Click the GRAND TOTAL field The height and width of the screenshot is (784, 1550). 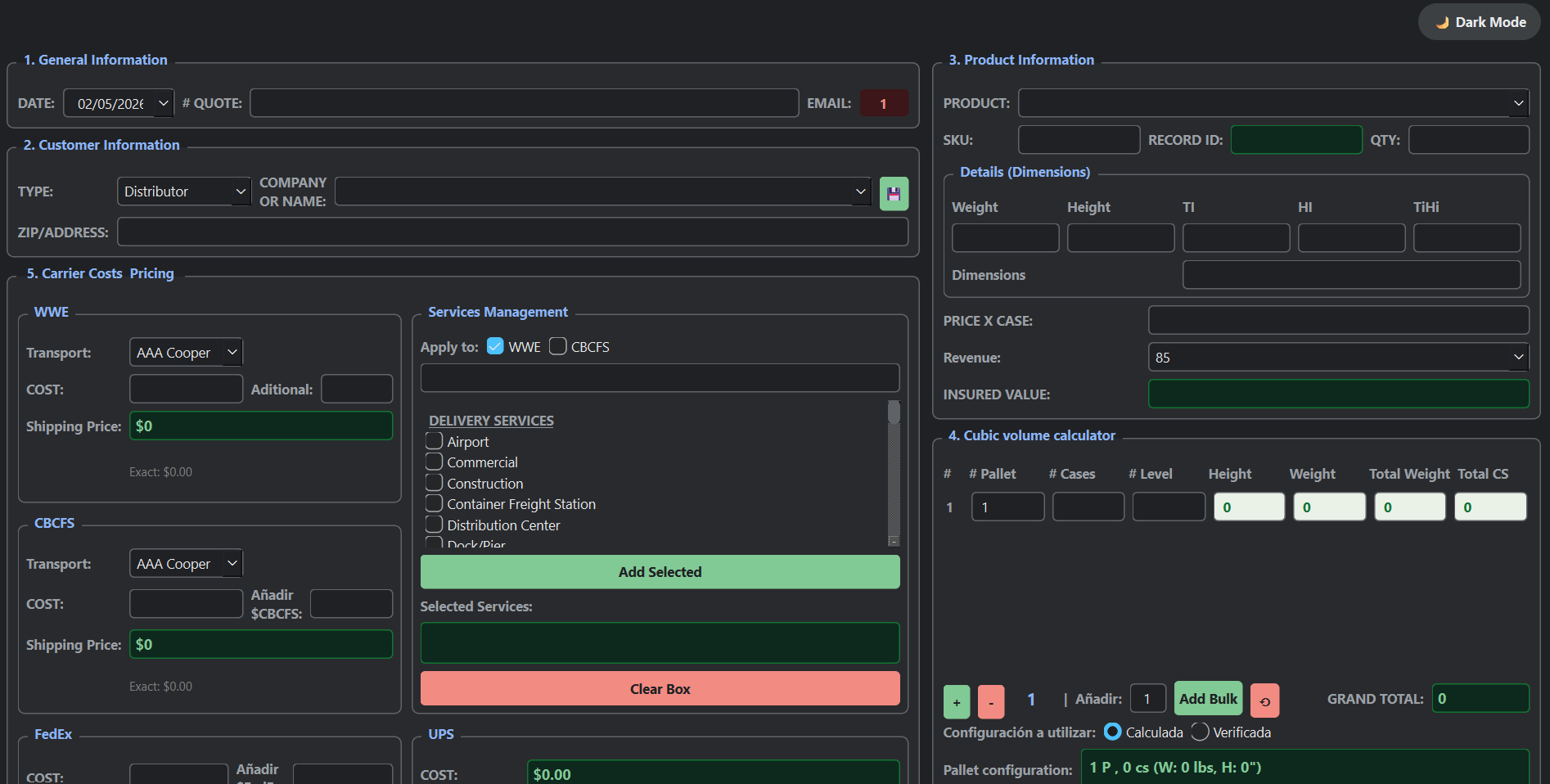[x=1480, y=698]
